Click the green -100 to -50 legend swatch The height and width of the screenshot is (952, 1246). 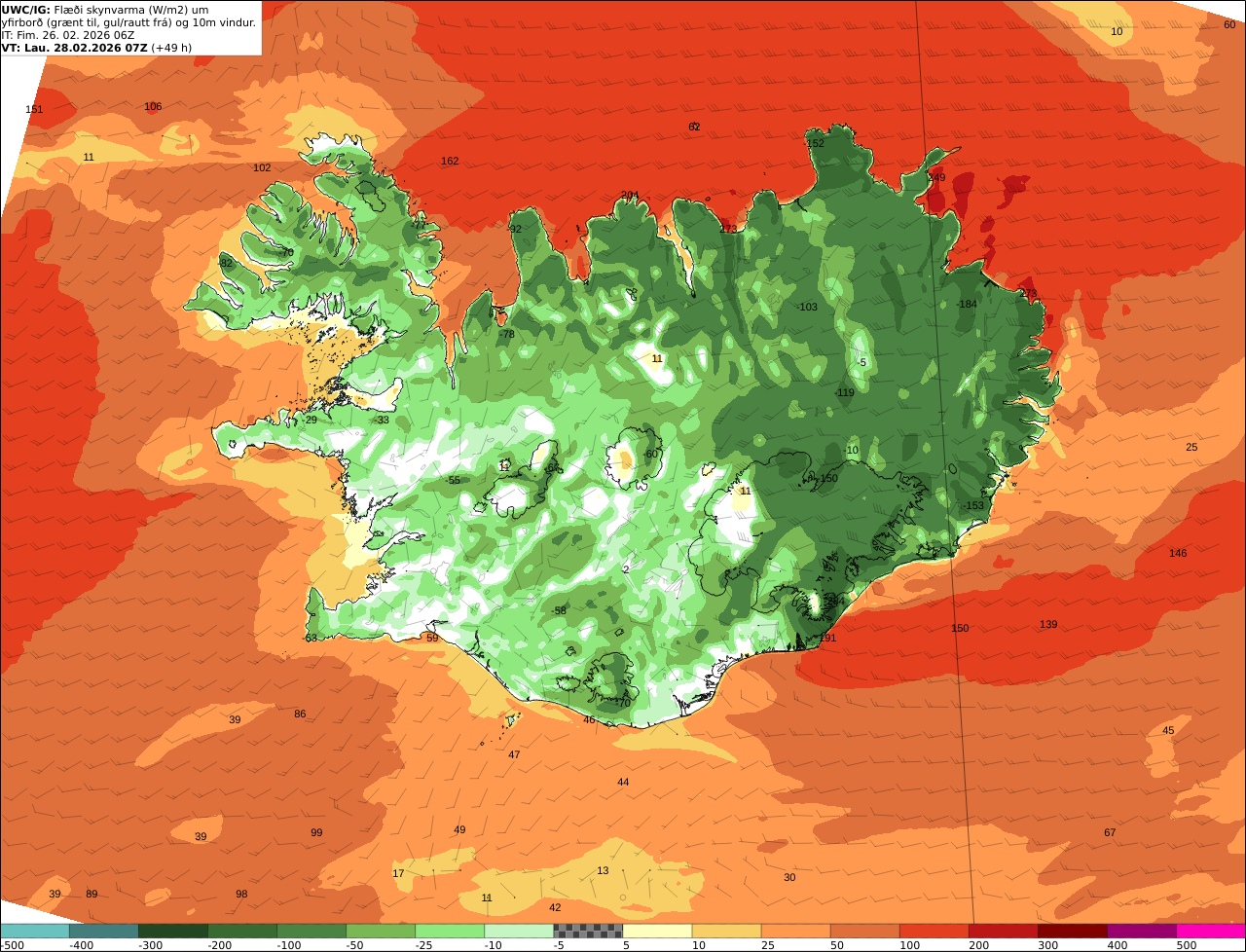pos(311,931)
